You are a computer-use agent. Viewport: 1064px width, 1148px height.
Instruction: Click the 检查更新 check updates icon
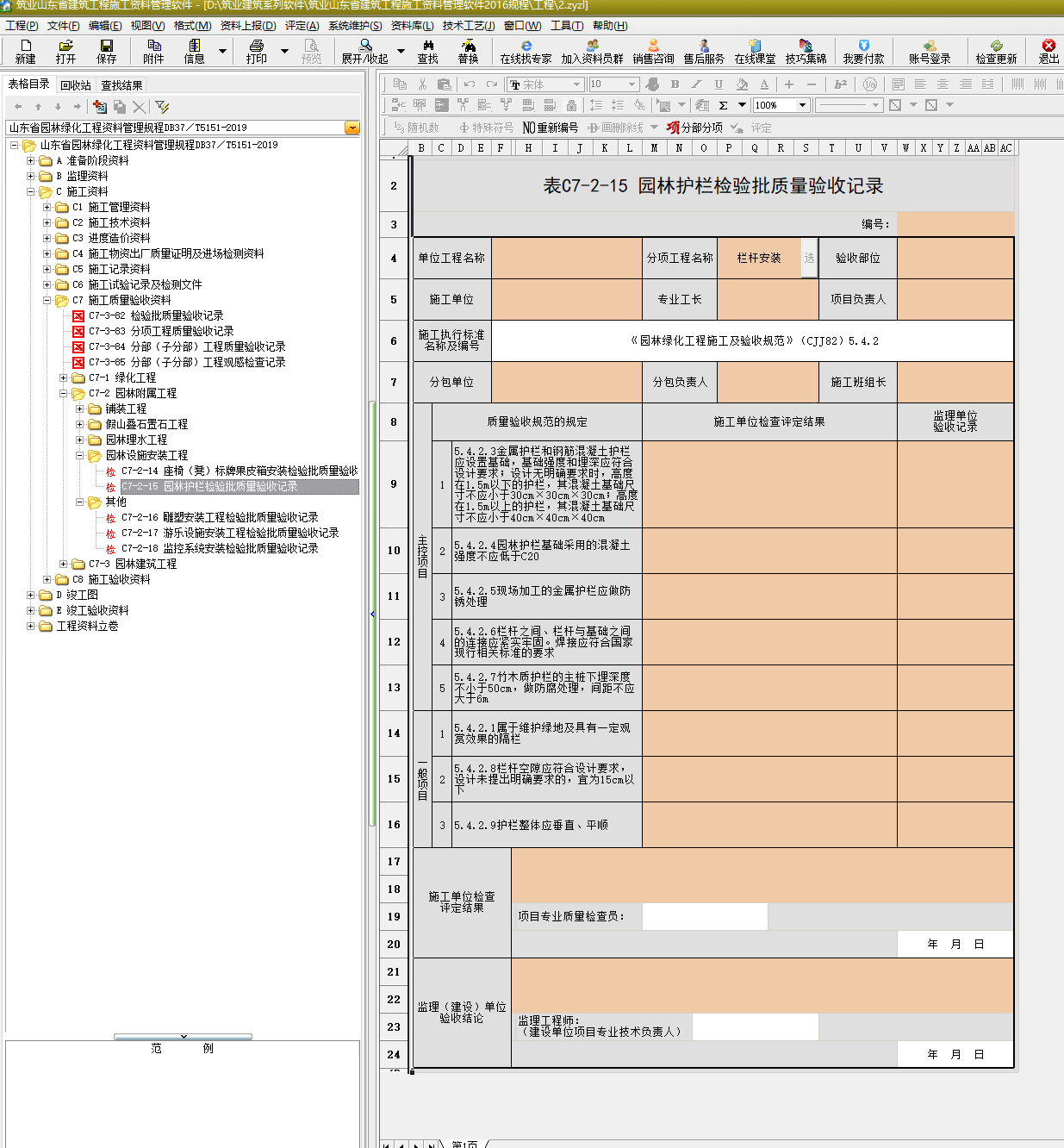point(996,45)
